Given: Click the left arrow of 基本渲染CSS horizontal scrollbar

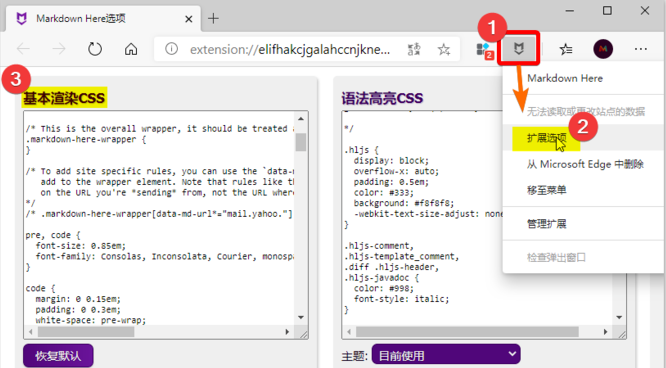Looking at the screenshot, I should click(31, 332).
